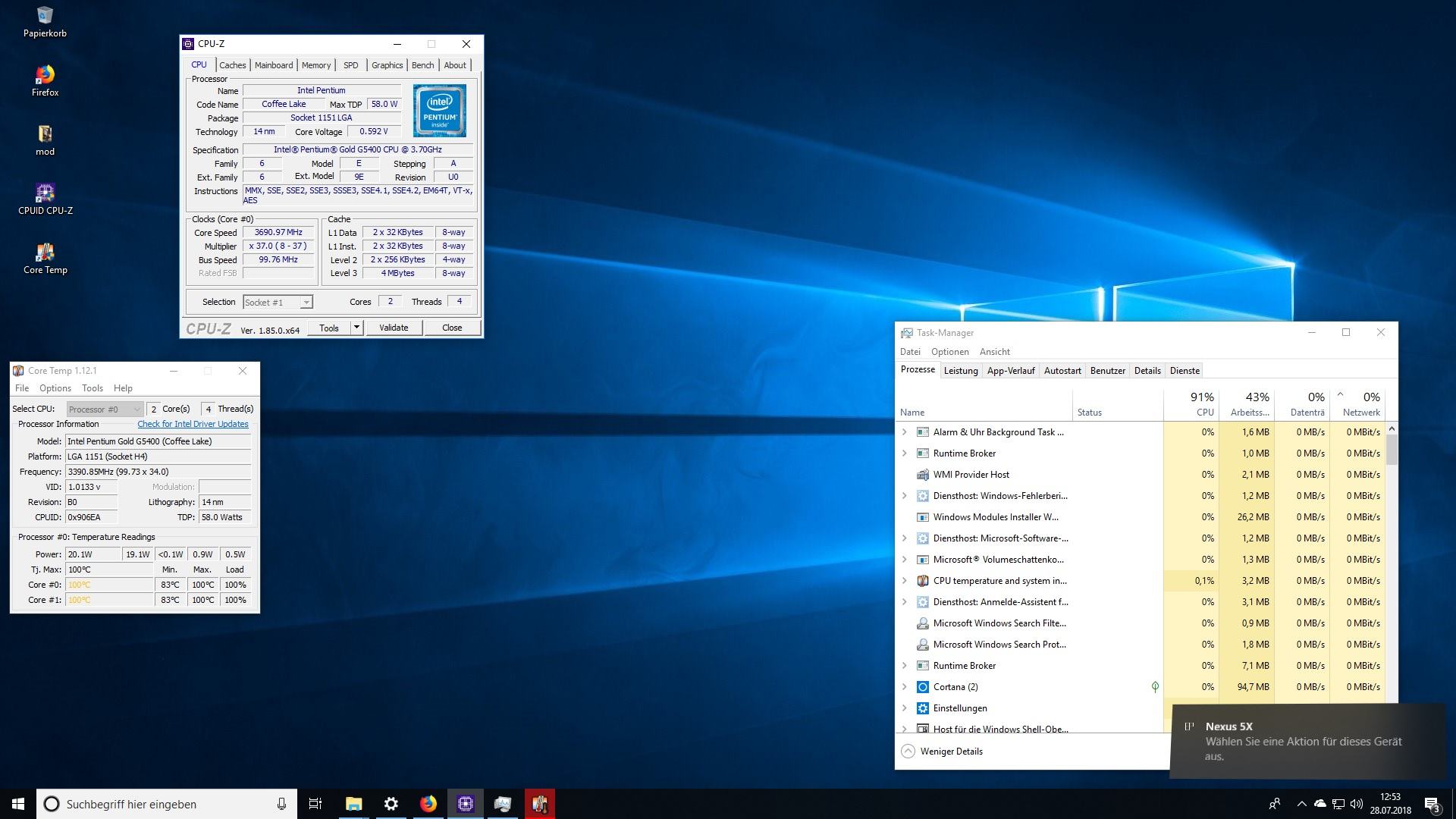Switch to the Mainboard tab in CPU-Z
Image resolution: width=1456 pixels, height=819 pixels.
[x=274, y=65]
